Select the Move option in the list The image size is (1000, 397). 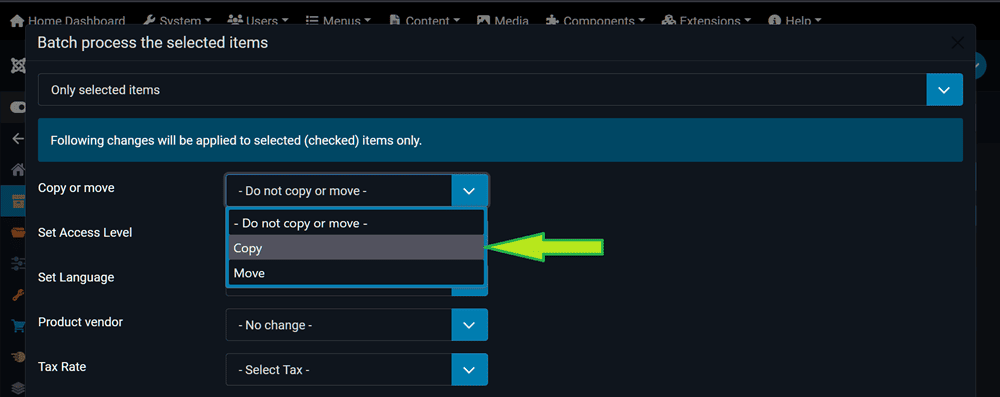pos(357,273)
